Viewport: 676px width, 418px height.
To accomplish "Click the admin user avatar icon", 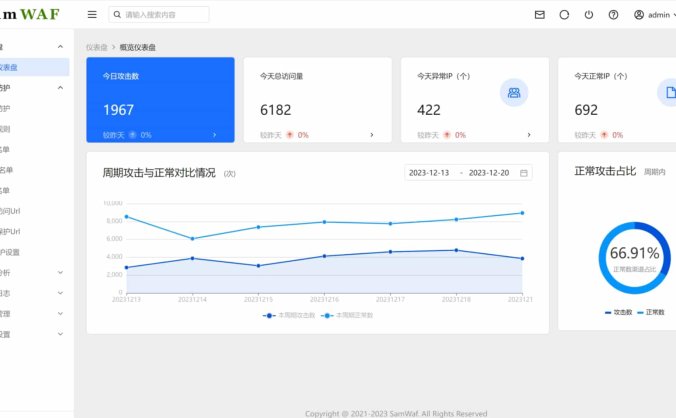I will click(x=638, y=15).
